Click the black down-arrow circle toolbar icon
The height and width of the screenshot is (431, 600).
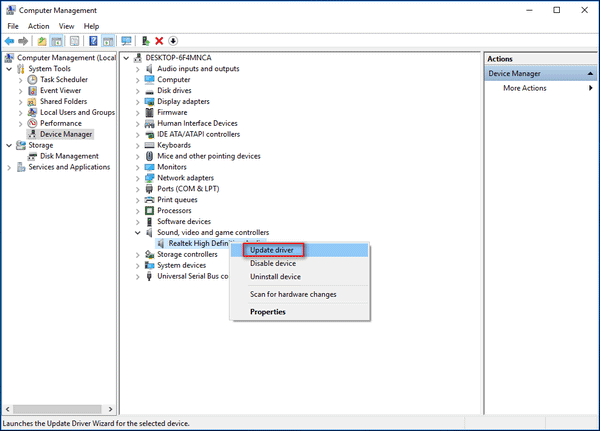click(x=173, y=41)
